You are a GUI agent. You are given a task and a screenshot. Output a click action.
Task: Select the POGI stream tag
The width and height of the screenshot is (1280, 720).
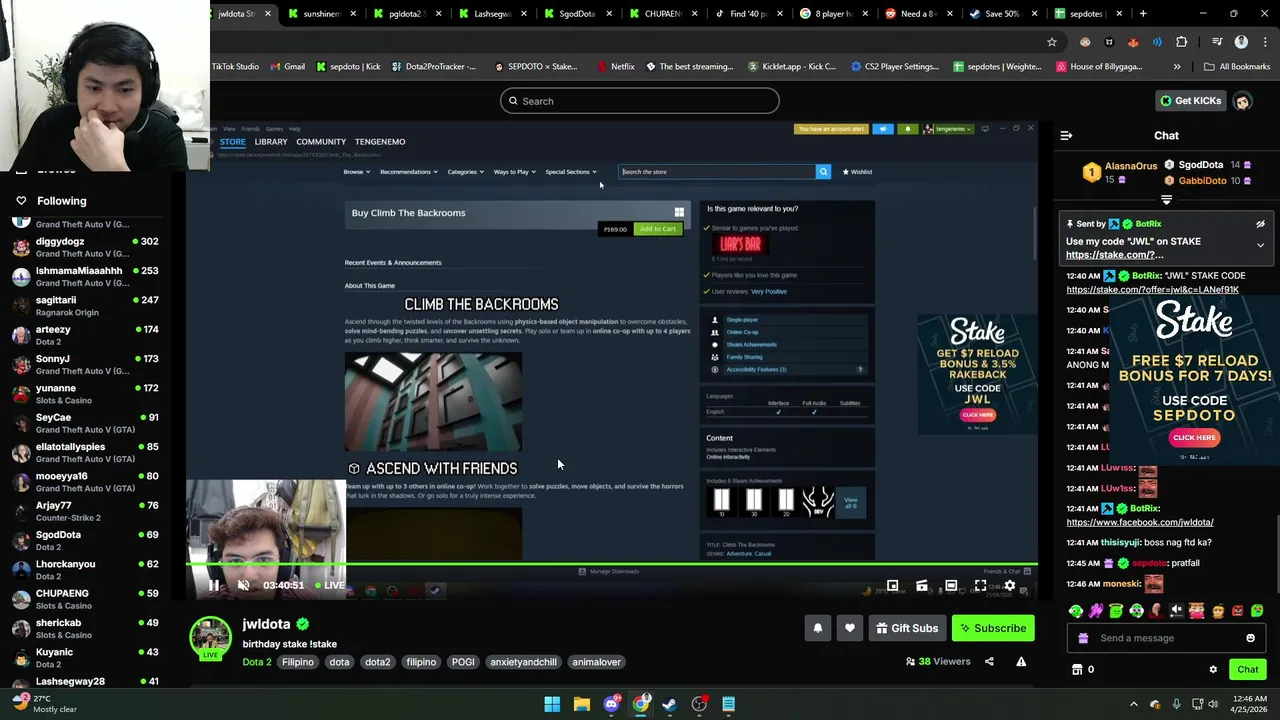point(463,662)
